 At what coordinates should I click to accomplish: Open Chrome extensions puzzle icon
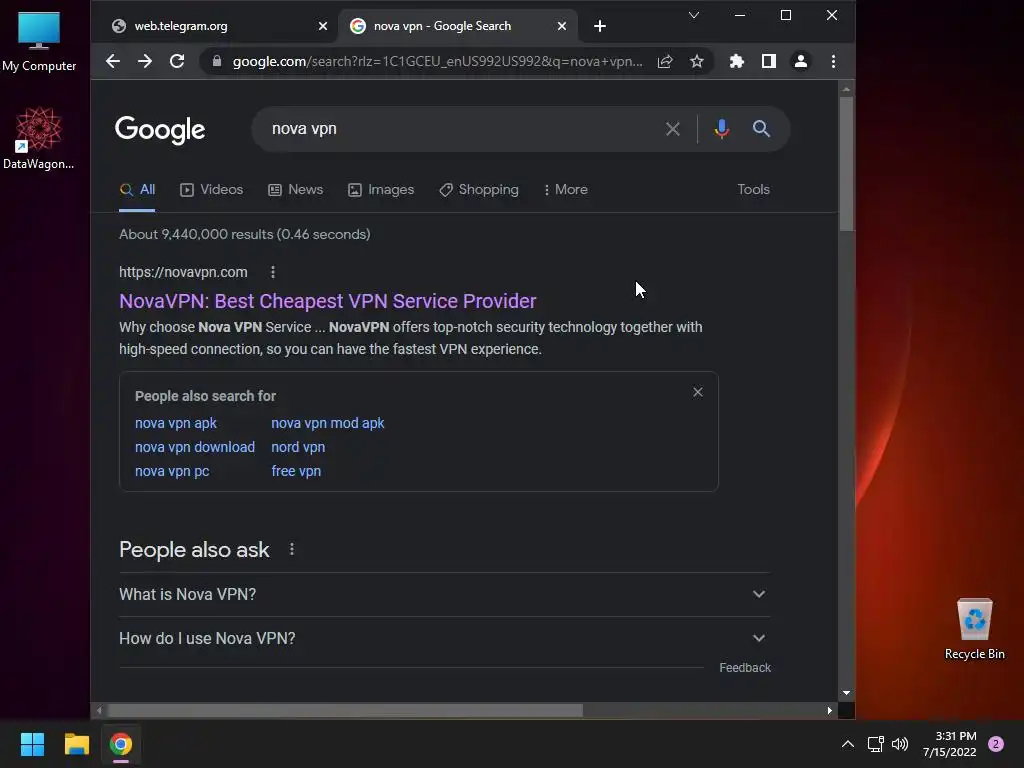coord(737,61)
